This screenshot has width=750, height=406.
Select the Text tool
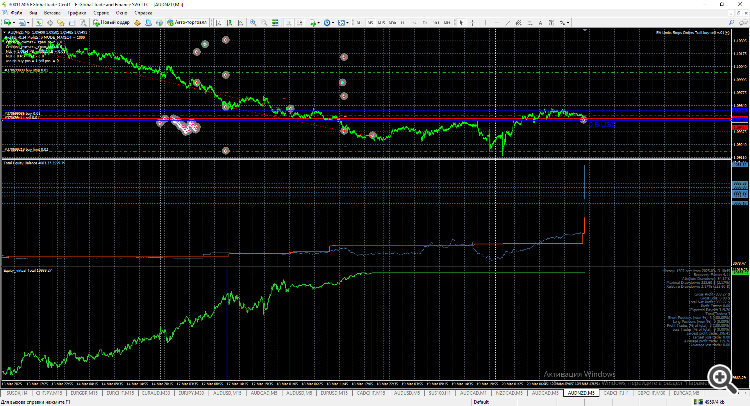[540, 22]
